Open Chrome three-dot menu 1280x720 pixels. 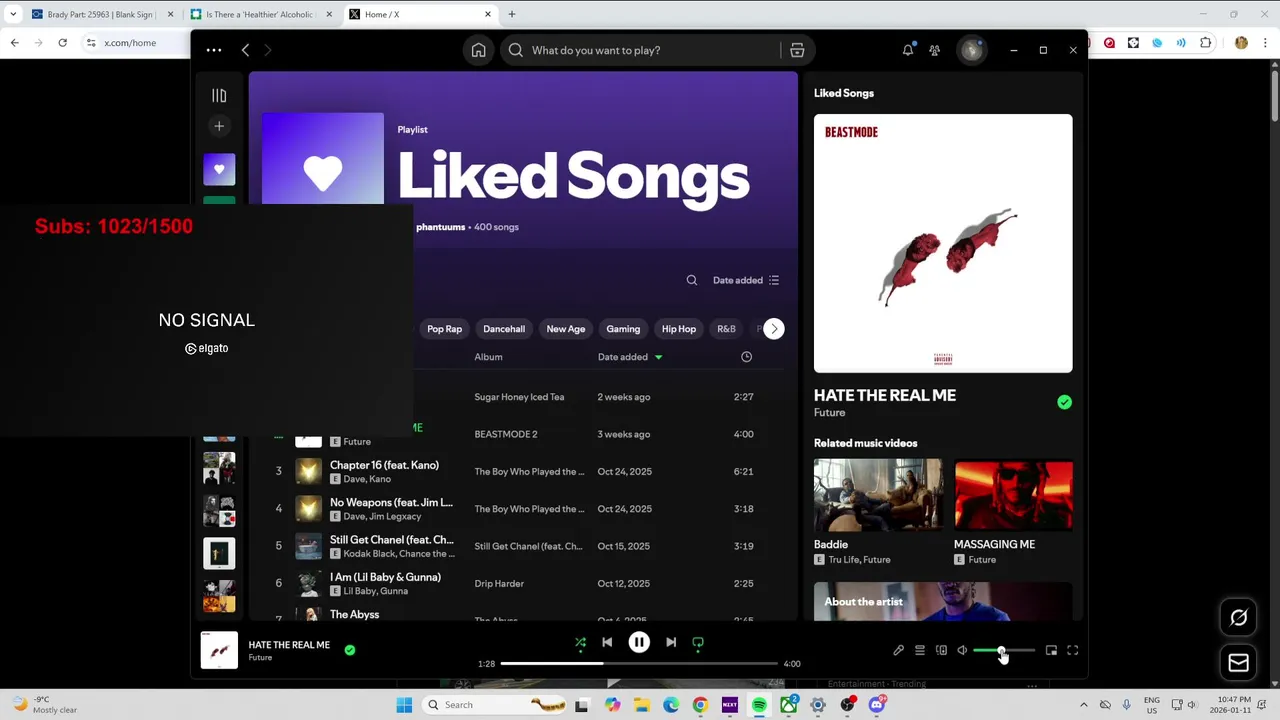[x=1265, y=43]
